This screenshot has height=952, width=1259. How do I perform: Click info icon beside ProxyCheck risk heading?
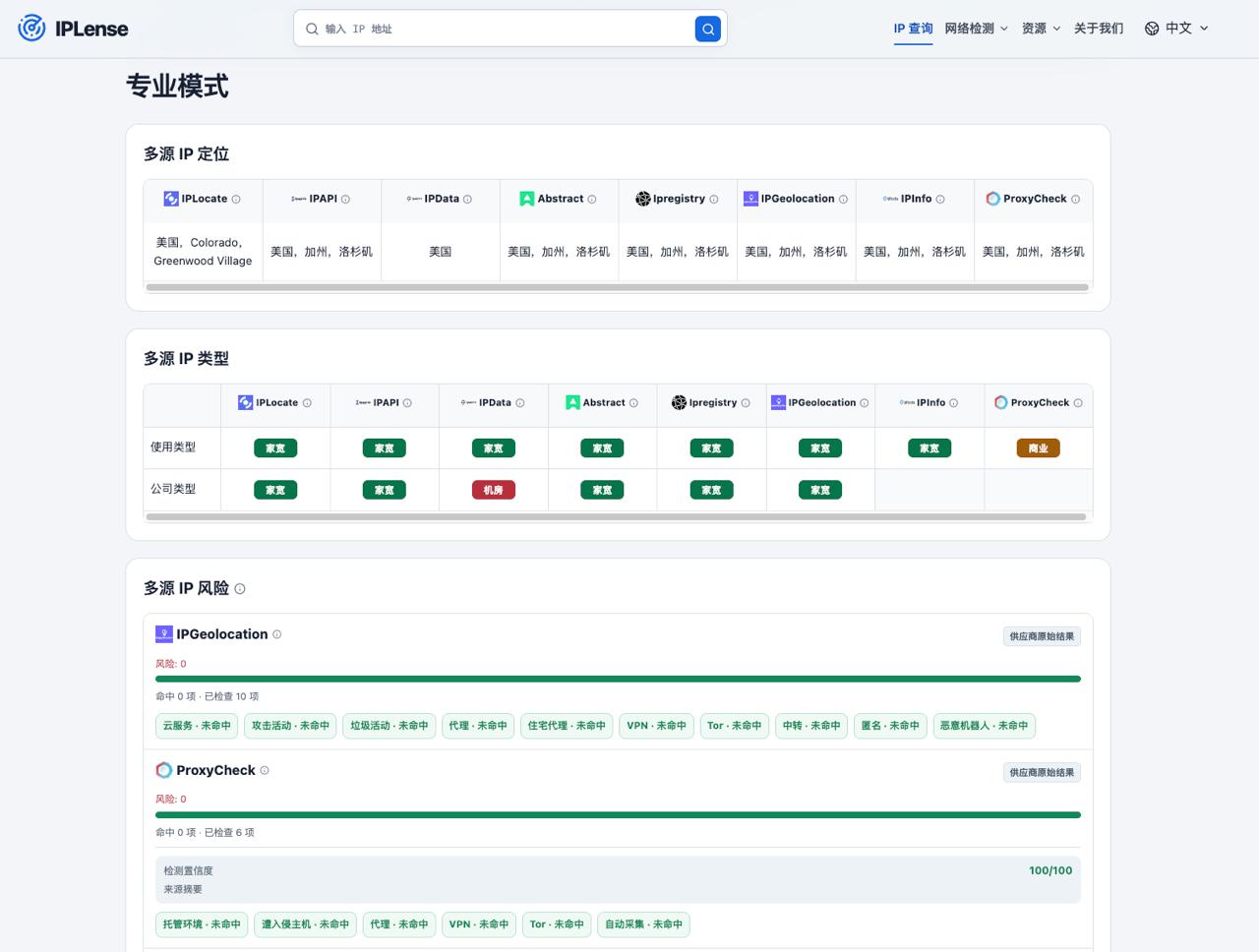[x=265, y=770]
